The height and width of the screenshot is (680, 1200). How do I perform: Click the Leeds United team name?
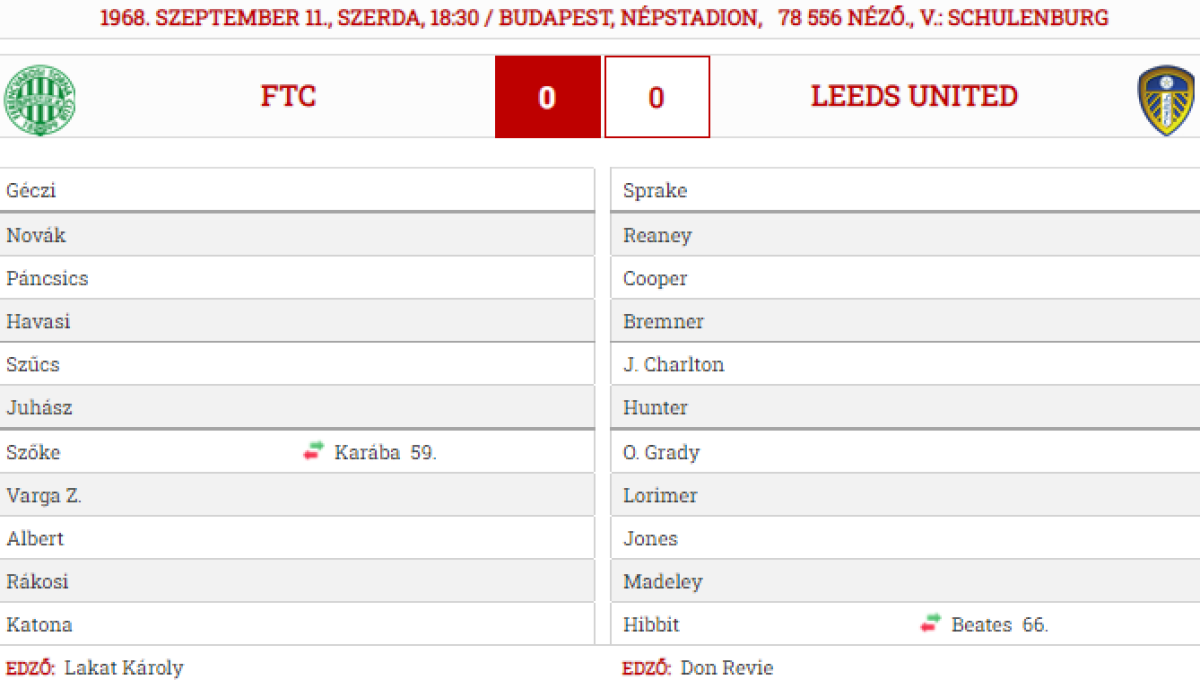[914, 96]
